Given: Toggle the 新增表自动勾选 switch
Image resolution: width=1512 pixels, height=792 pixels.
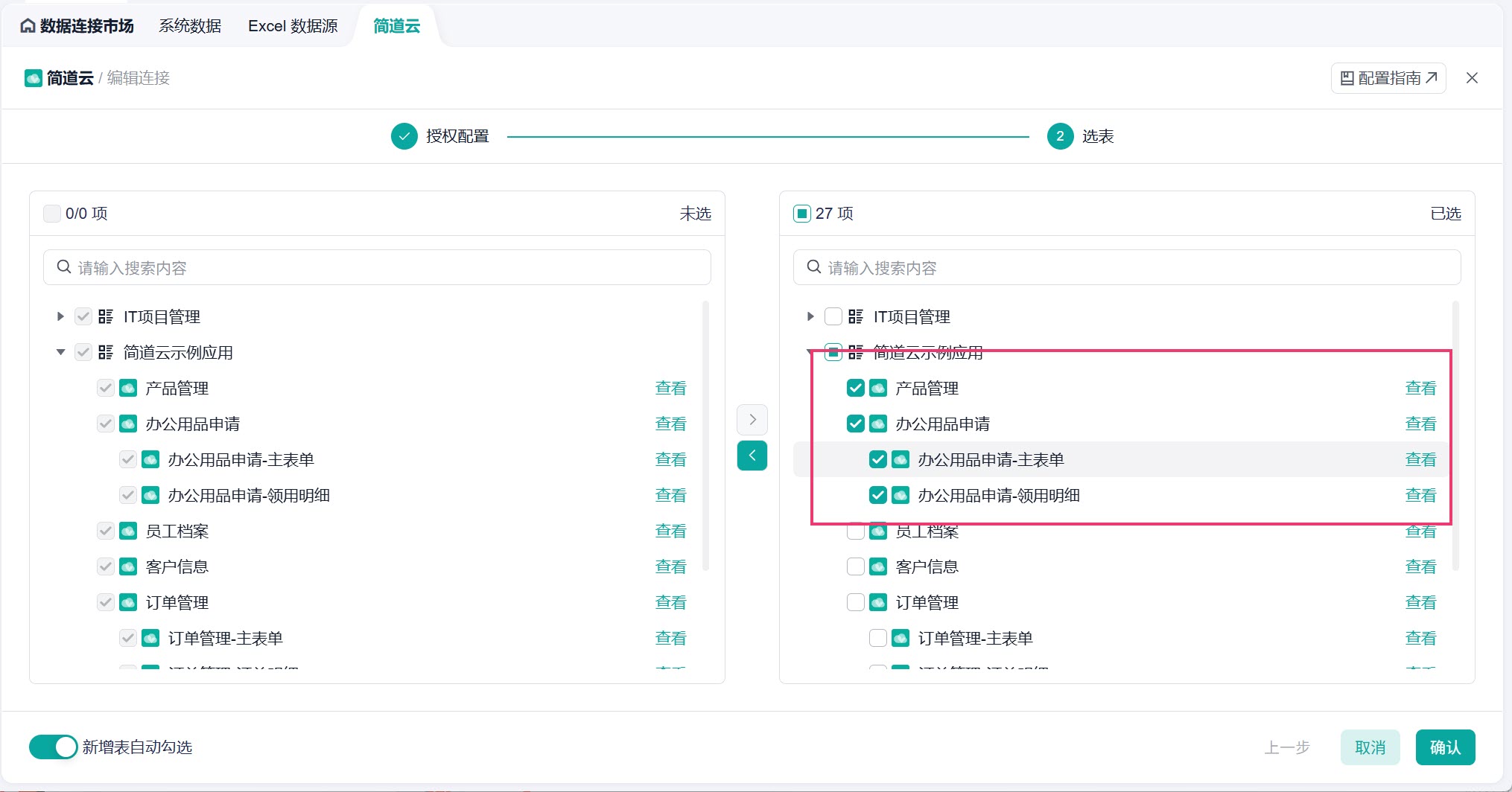Looking at the screenshot, I should tap(54, 747).
